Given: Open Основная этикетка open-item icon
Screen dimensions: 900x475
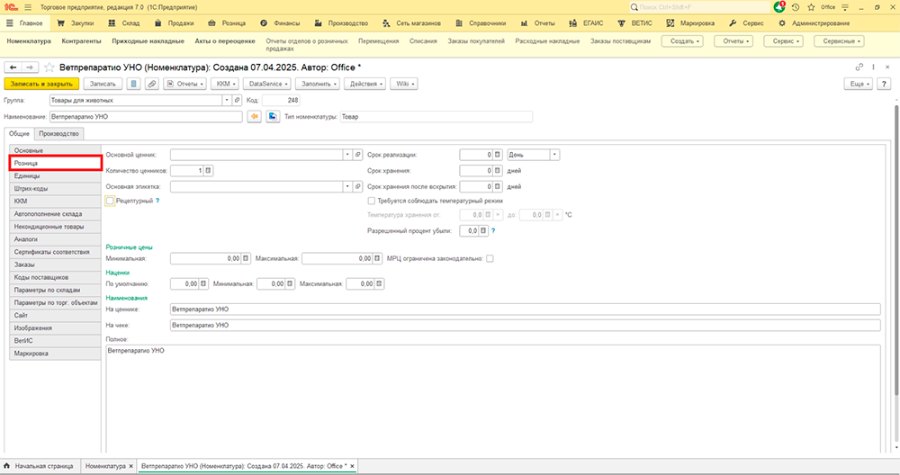Looking at the screenshot, I should coord(358,187).
